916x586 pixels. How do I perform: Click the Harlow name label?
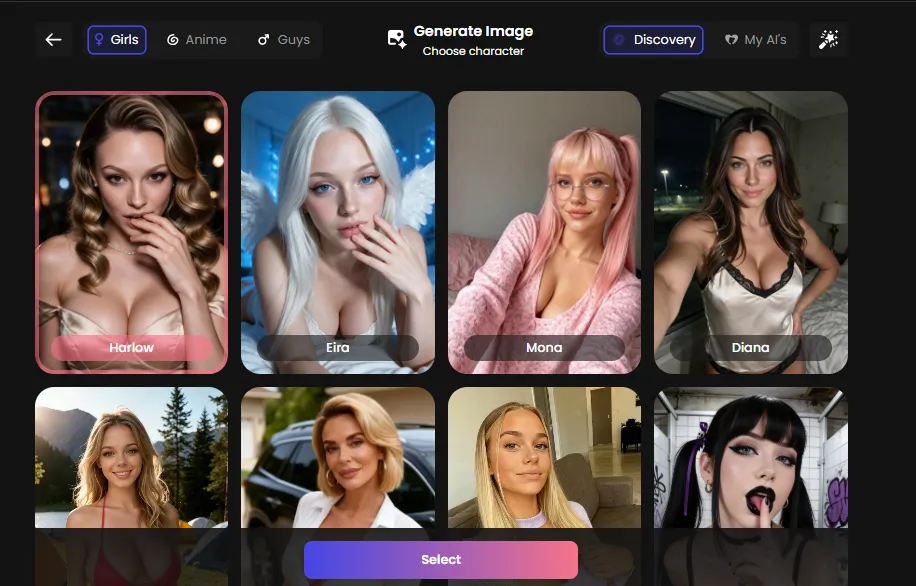point(131,348)
